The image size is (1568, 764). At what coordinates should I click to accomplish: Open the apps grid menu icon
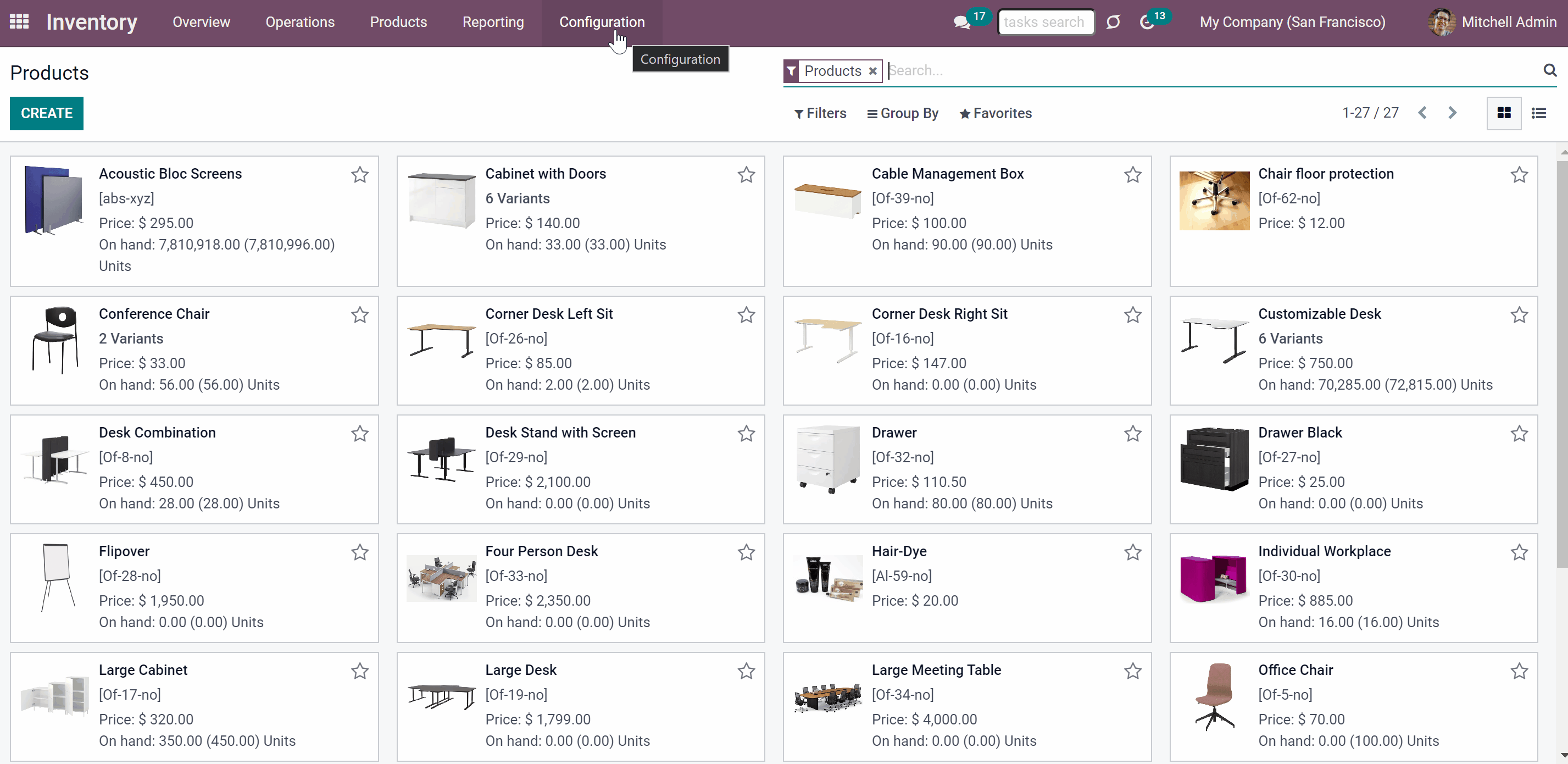(19, 22)
